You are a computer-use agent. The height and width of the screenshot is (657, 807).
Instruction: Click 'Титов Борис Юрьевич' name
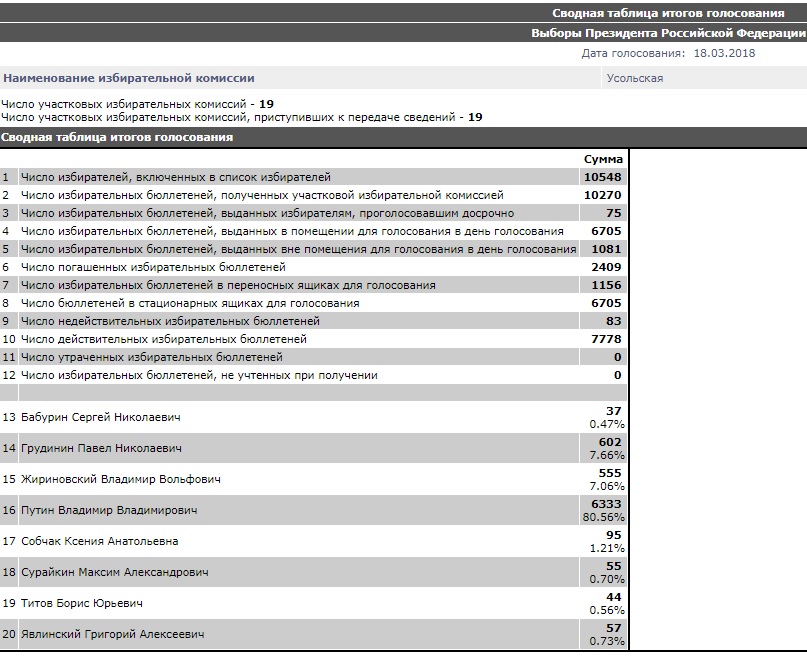coord(82,603)
